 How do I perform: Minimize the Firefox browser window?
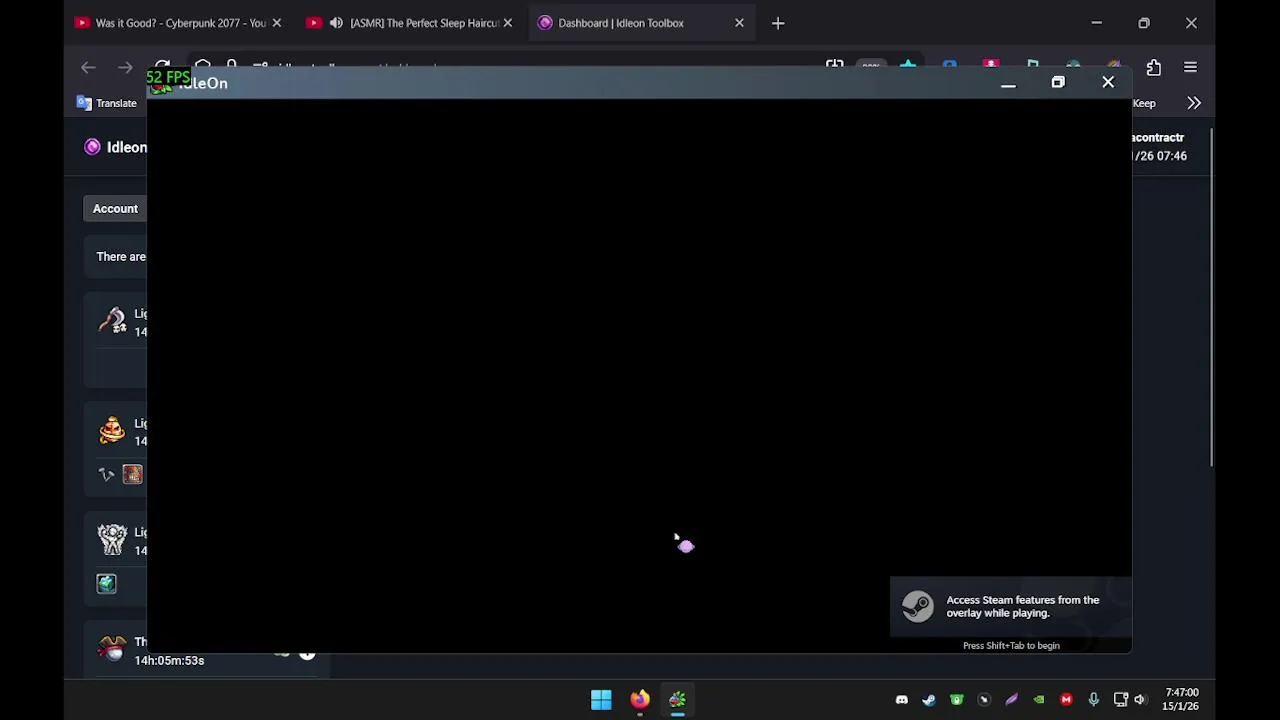point(1097,23)
